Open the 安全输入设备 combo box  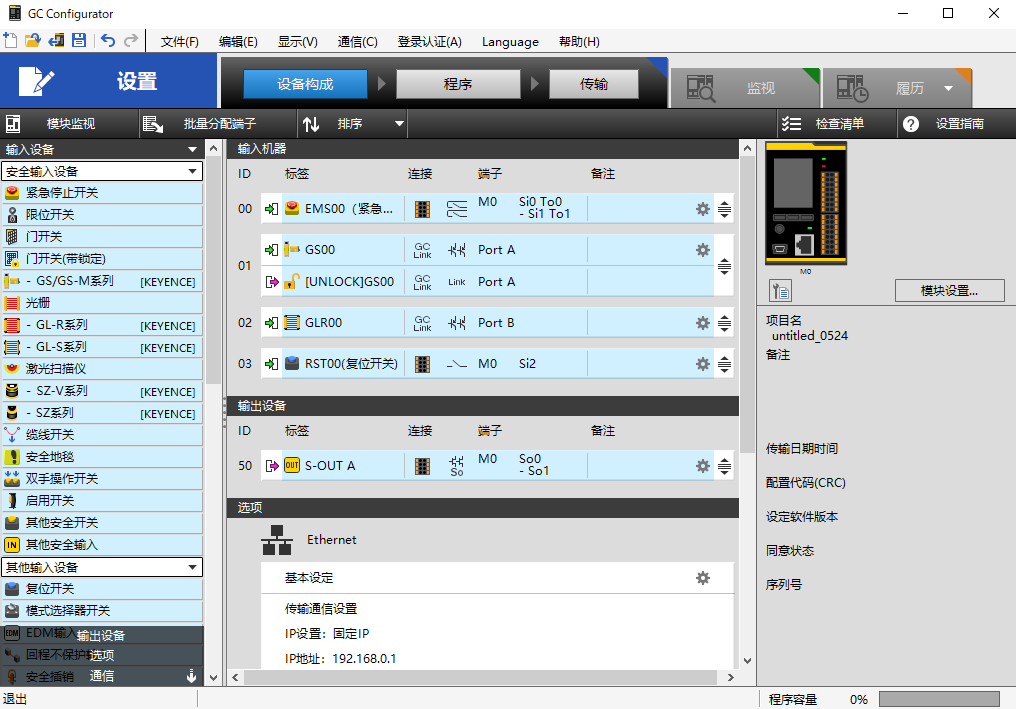(102, 172)
